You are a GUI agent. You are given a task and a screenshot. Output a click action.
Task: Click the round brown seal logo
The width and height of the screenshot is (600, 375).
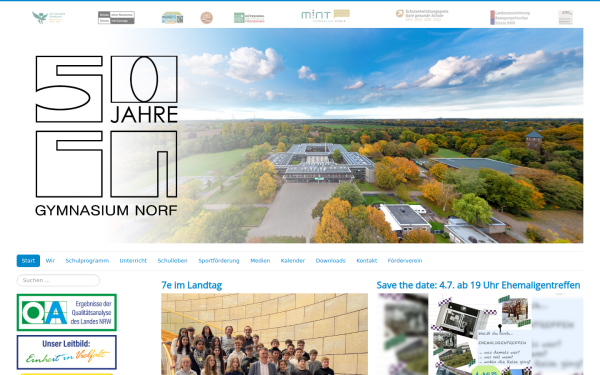[x=207, y=18]
